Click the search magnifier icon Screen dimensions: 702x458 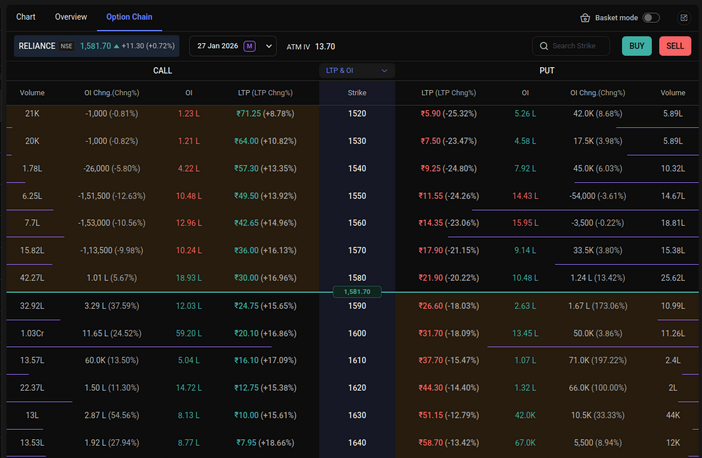click(543, 46)
